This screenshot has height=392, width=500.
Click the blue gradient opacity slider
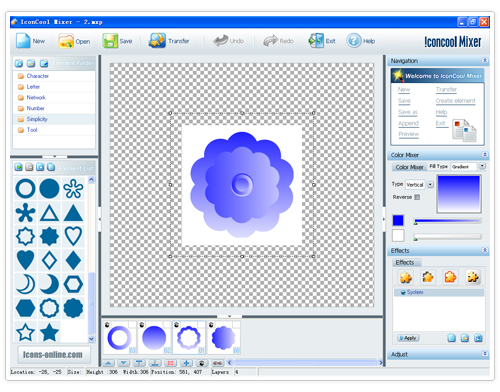pos(448,221)
